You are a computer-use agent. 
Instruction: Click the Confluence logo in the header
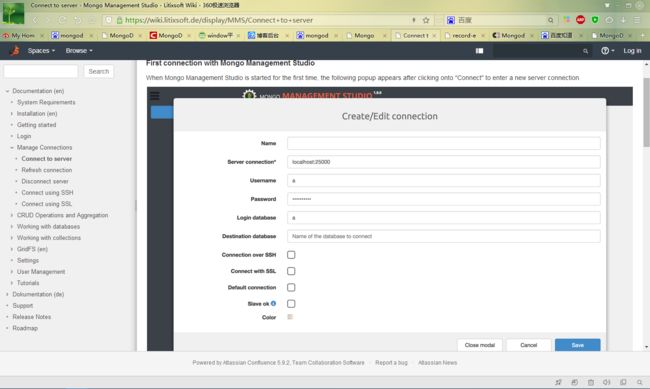click(x=15, y=51)
